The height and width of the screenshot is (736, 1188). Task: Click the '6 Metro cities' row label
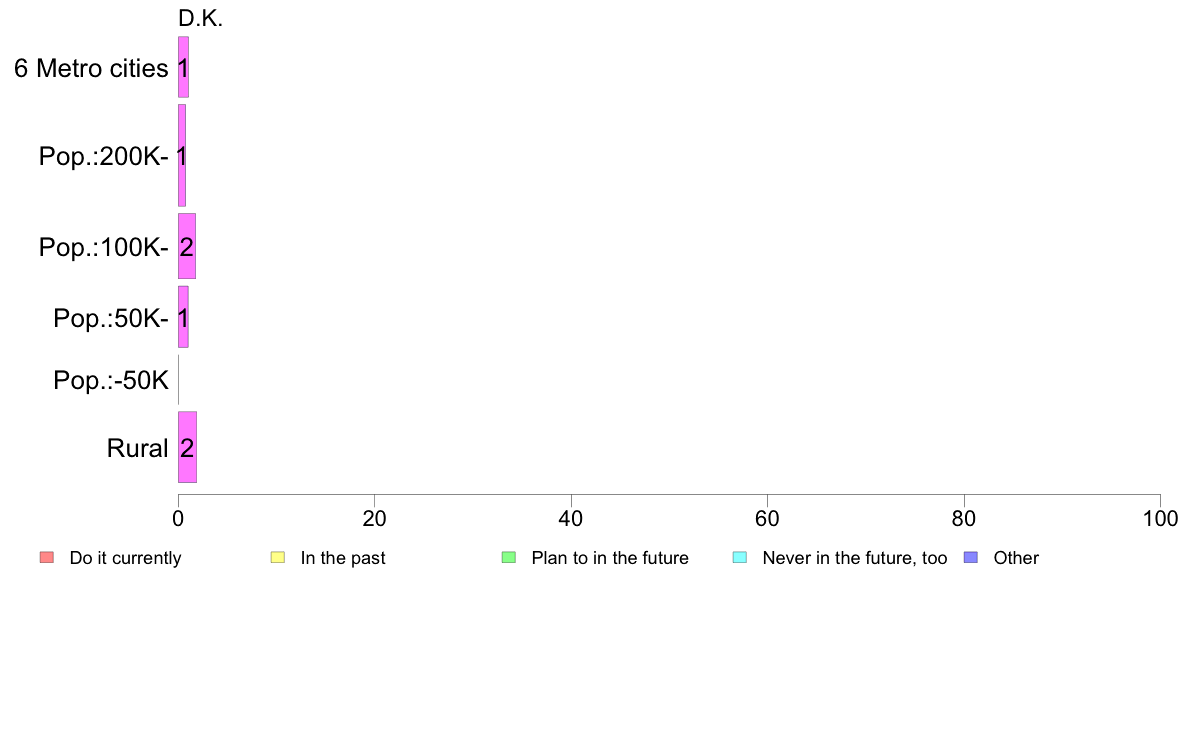point(91,68)
